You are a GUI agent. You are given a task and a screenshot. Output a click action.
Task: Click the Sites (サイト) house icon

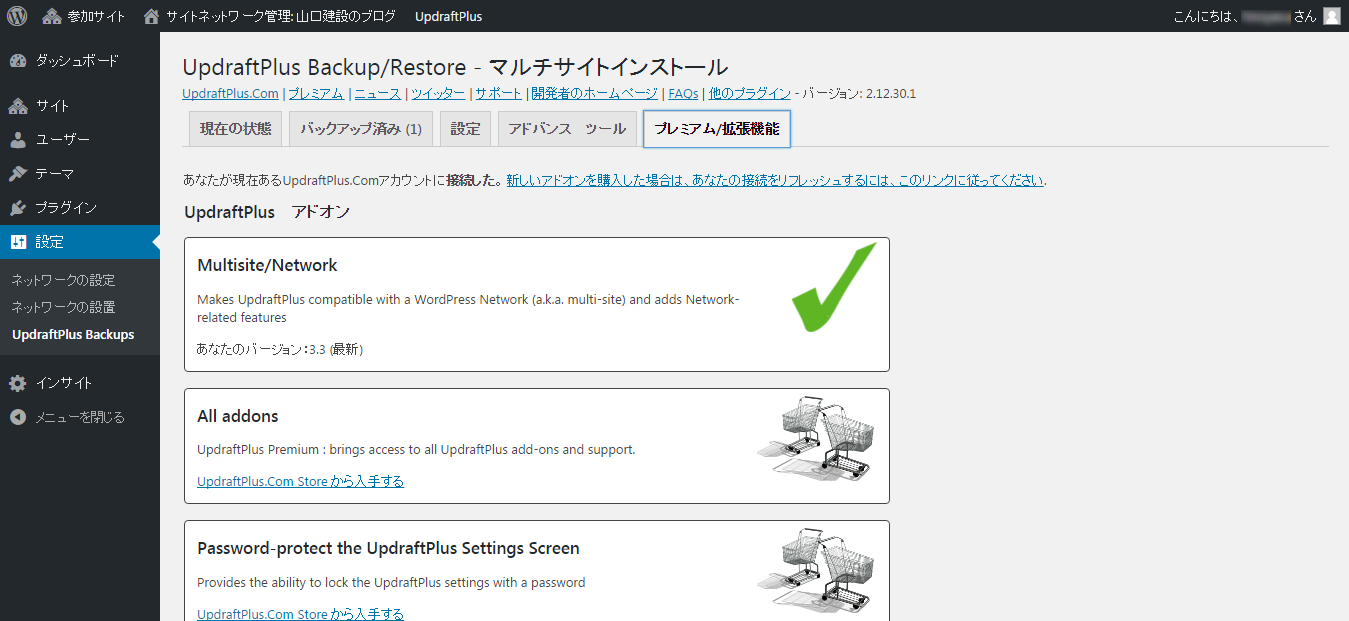pyautogui.click(x=18, y=106)
